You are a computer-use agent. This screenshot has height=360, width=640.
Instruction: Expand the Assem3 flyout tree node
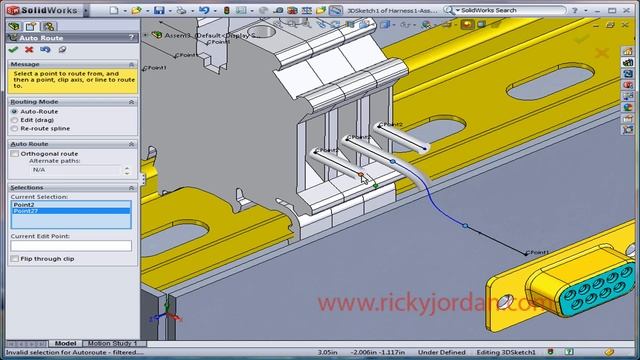click(x=145, y=35)
